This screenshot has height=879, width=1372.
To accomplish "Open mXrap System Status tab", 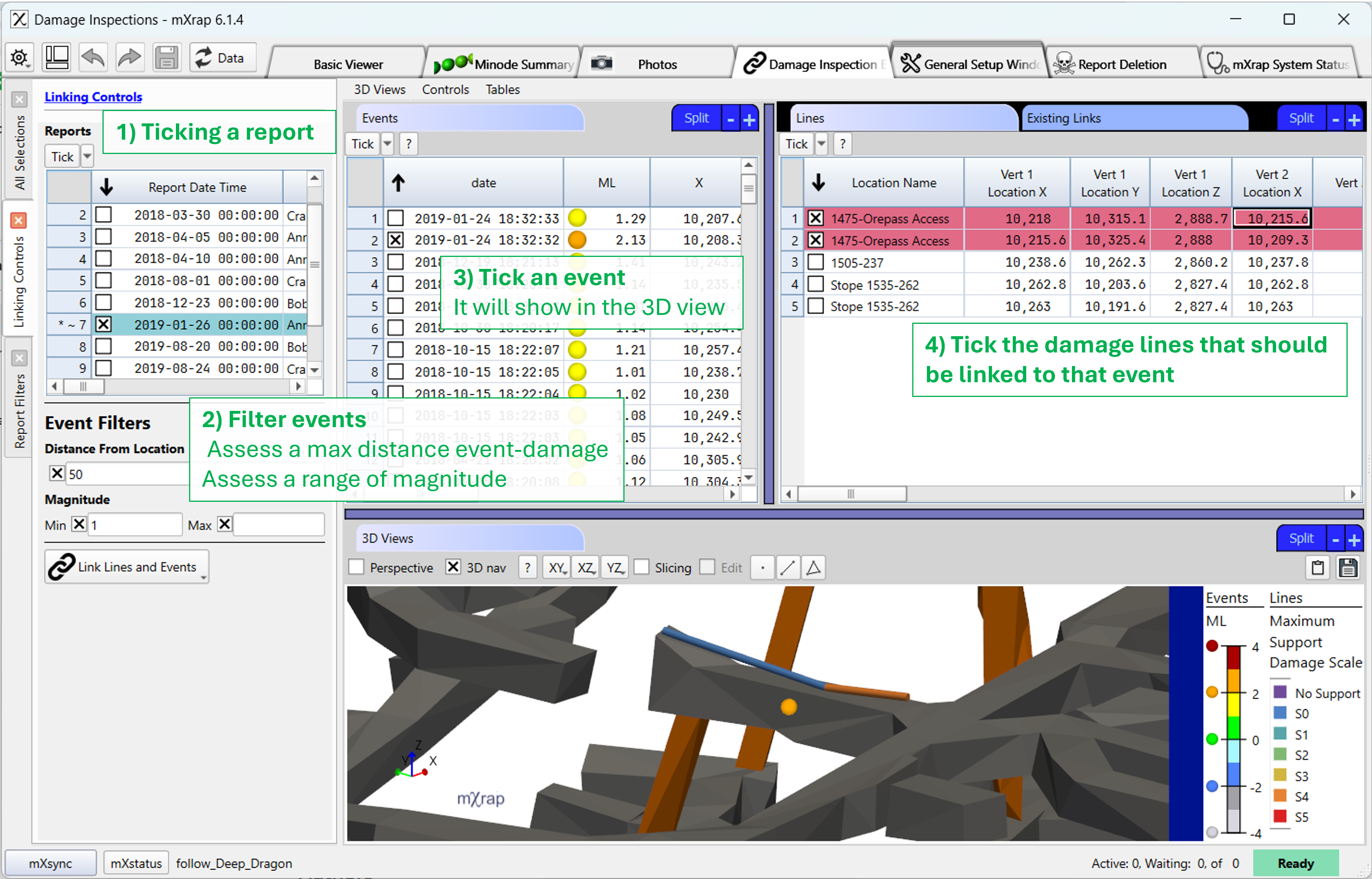I will click(1279, 64).
